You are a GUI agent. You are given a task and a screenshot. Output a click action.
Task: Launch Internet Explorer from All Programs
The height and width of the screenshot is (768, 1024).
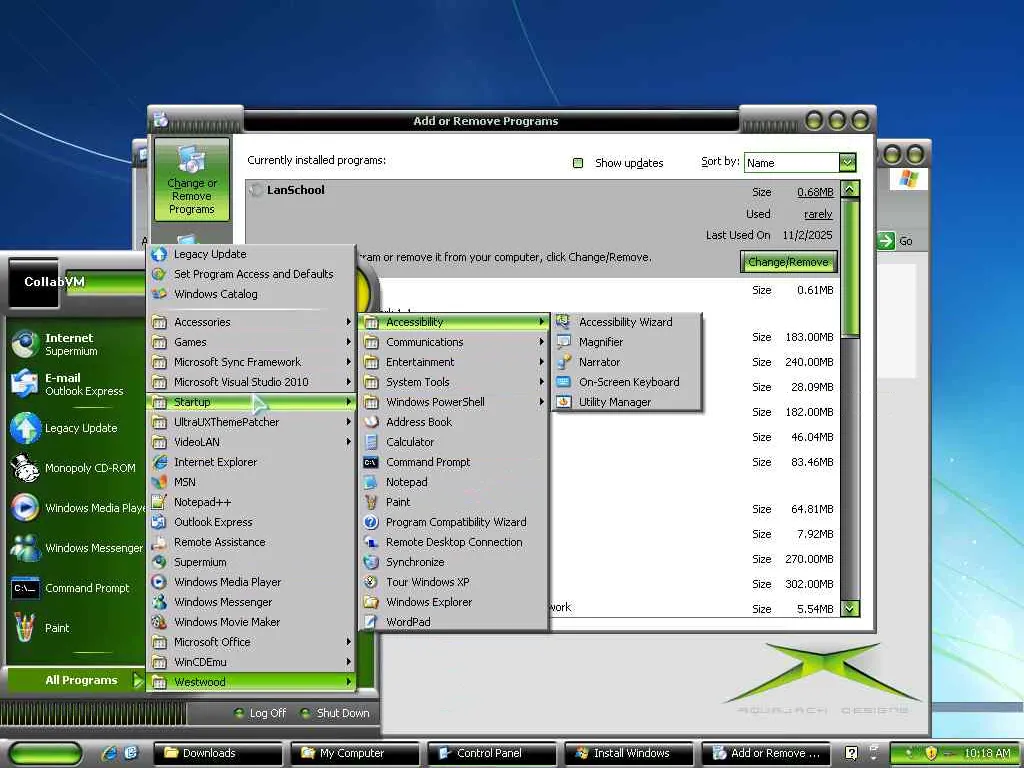pos(251,462)
